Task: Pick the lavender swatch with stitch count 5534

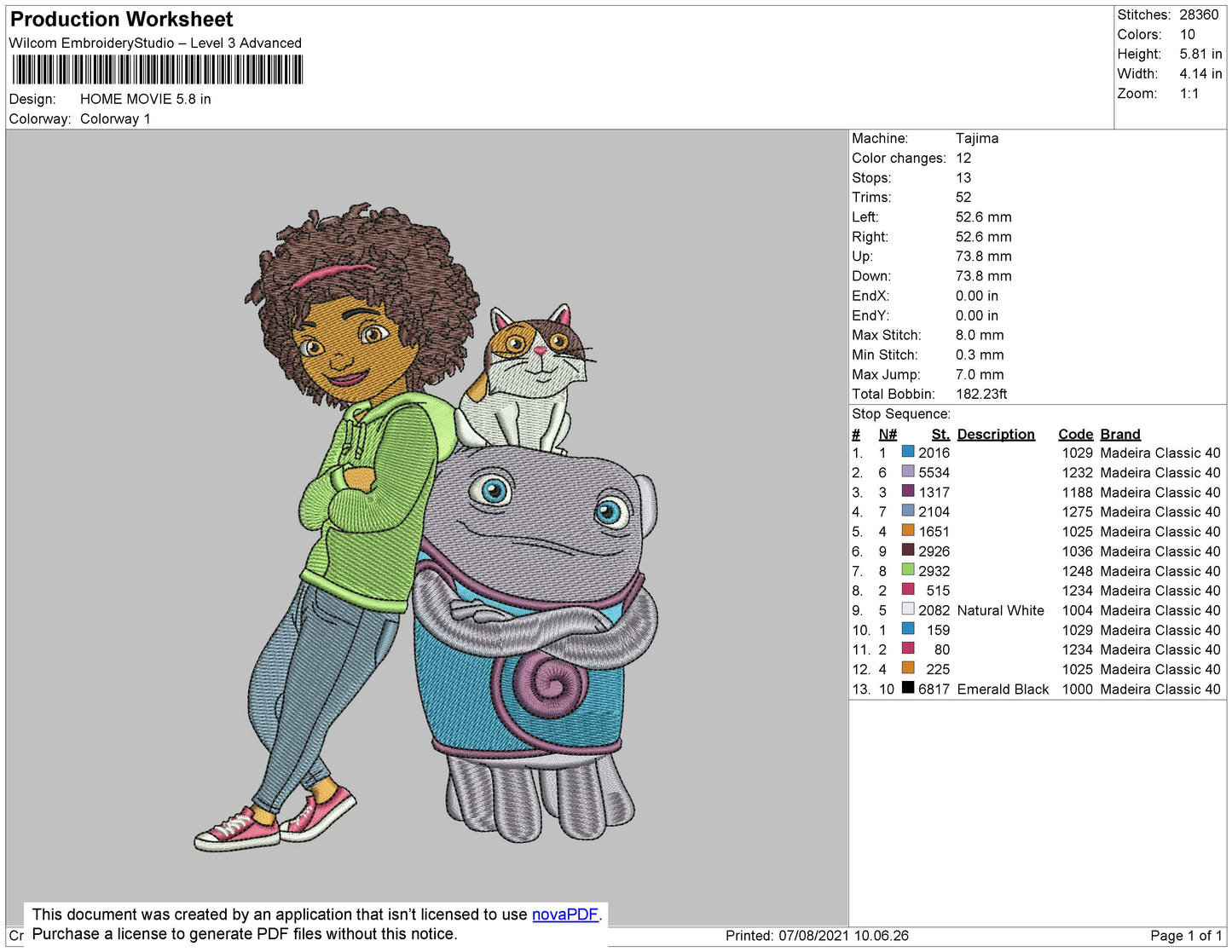Action: point(908,472)
